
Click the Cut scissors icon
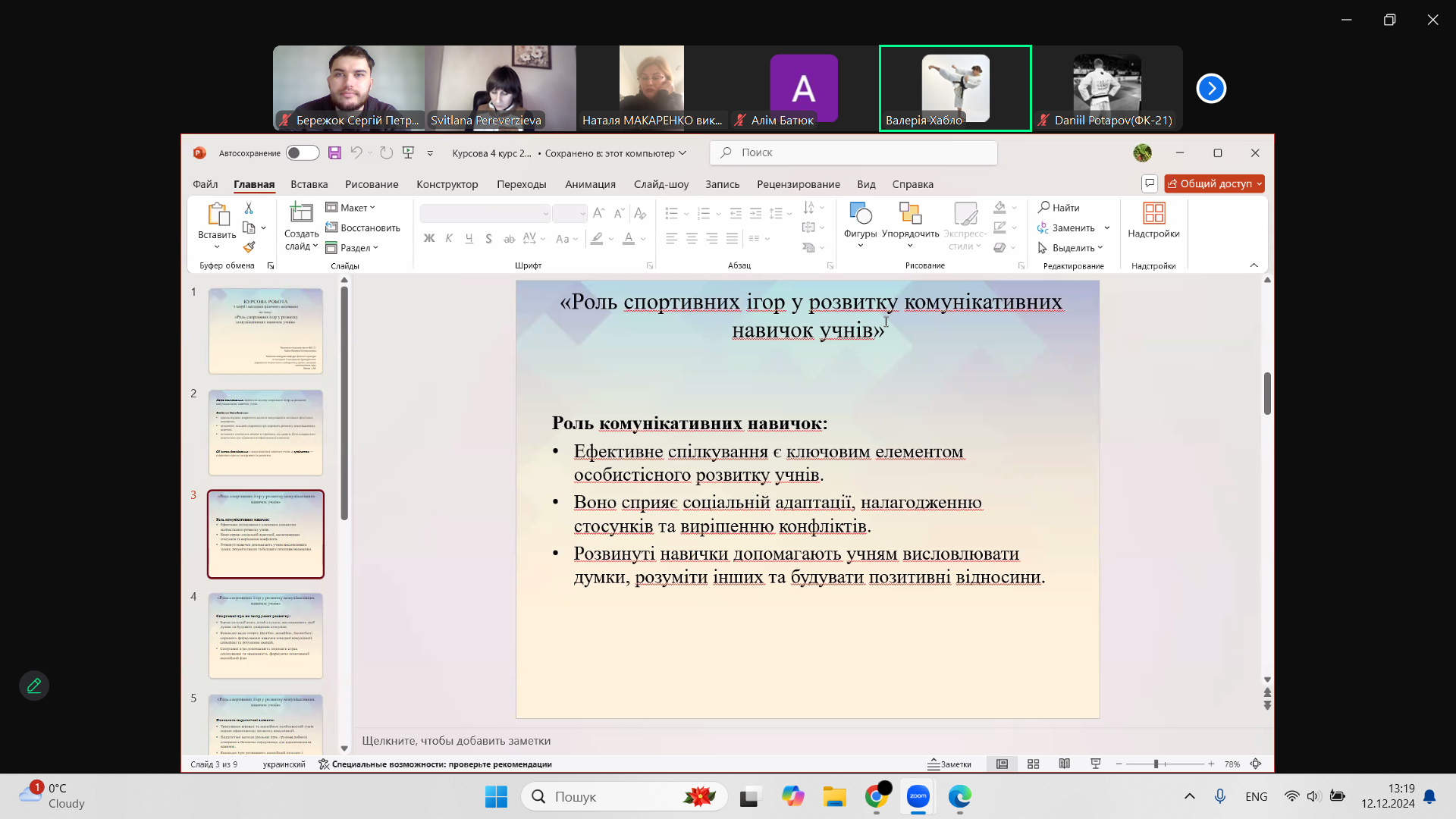click(x=249, y=208)
